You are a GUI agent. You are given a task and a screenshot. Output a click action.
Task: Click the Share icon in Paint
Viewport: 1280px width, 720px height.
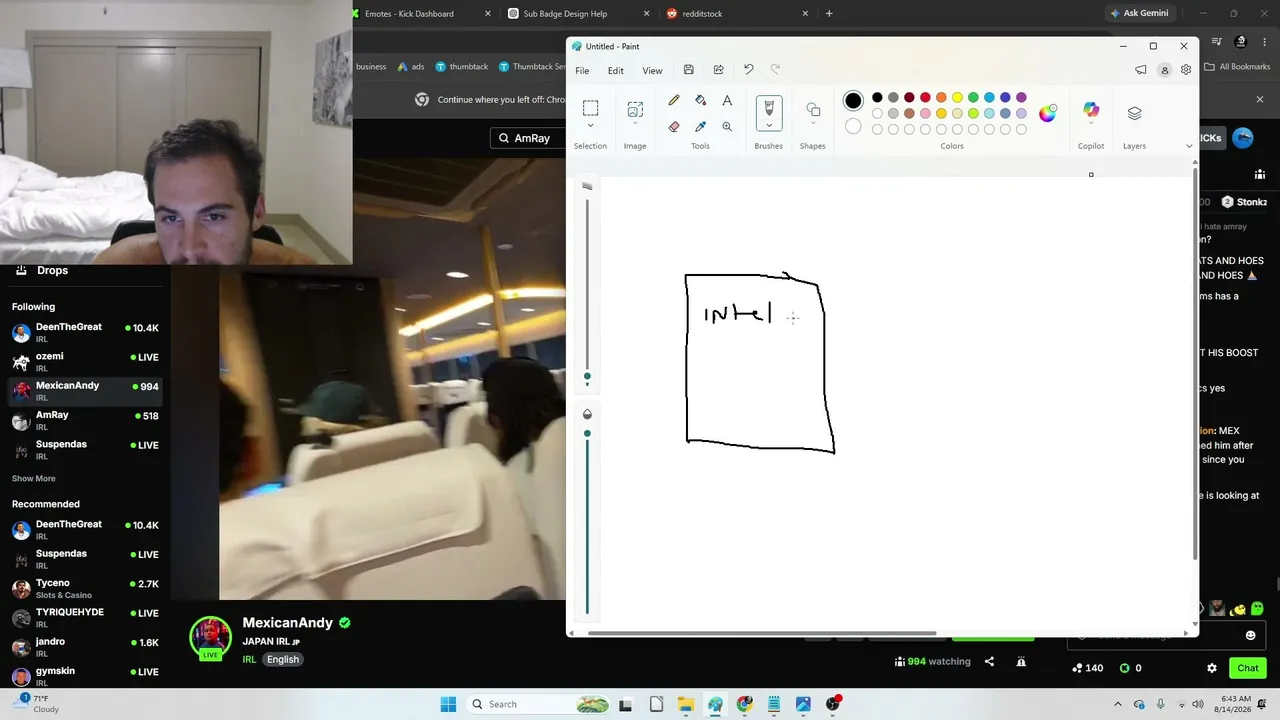pyautogui.click(x=718, y=70)
